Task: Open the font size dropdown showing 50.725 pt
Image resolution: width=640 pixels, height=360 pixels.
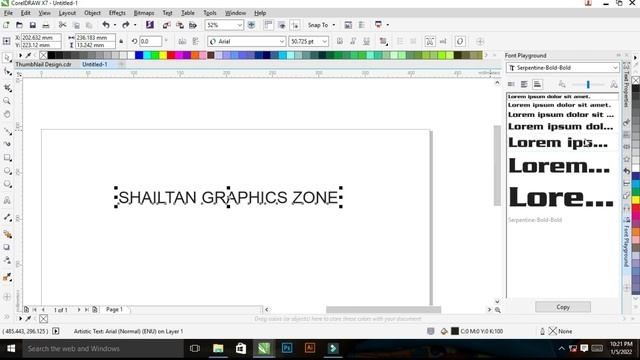Action: 324,41
